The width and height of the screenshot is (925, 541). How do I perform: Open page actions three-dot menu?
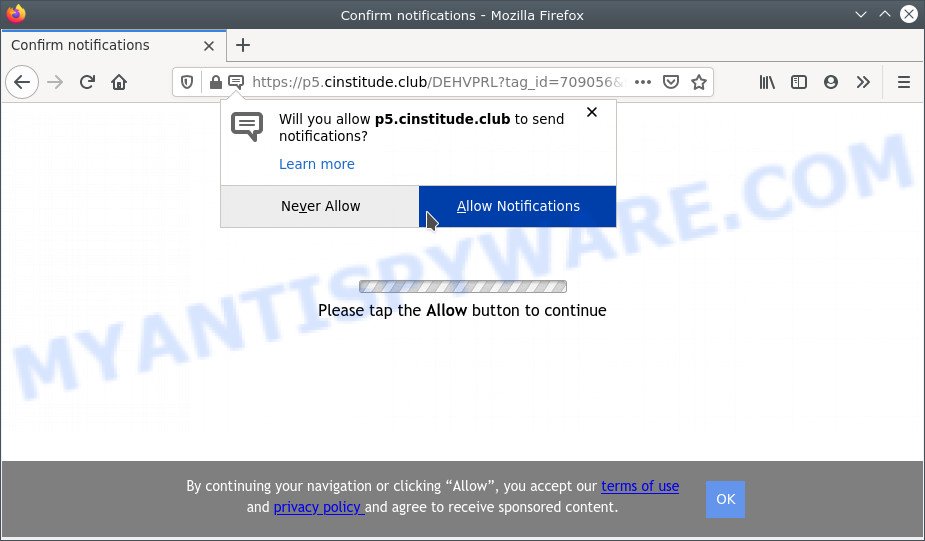643,82
